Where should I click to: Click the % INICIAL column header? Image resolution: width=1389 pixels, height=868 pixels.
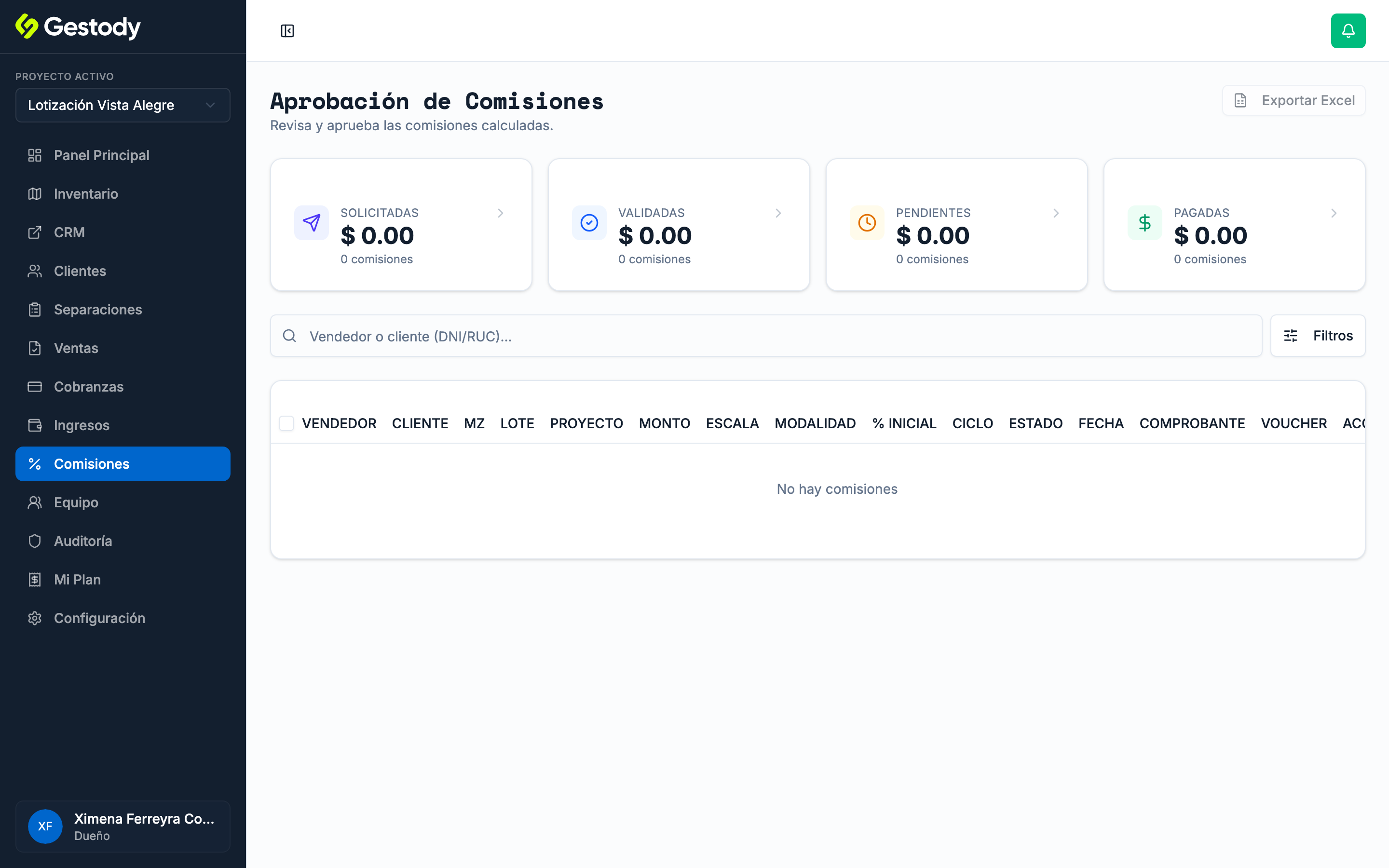pyautogui.click(x=904, y=424)
